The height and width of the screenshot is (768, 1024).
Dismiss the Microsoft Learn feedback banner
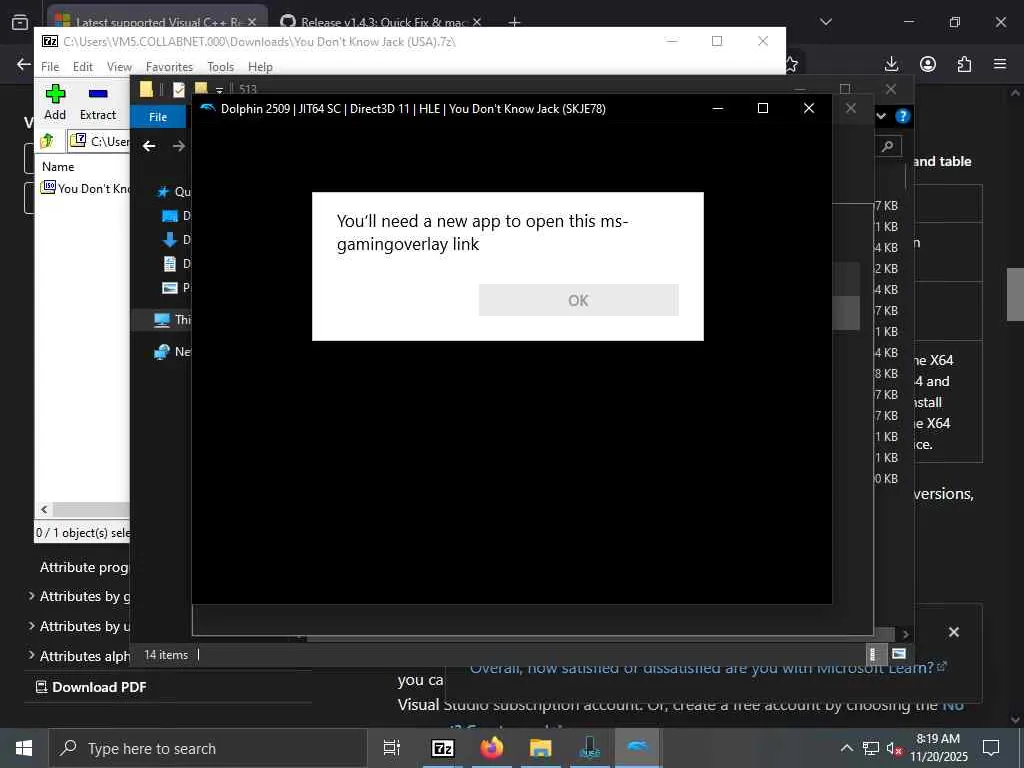pyautogui.click(x=953, y=632)
